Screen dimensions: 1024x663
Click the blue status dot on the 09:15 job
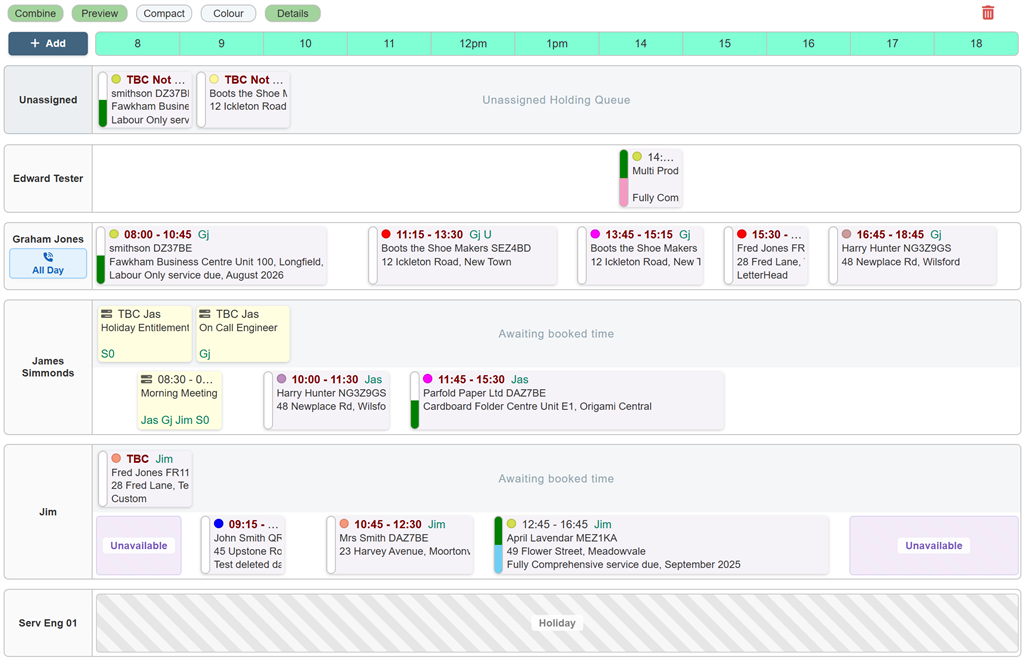coord(219,524)
